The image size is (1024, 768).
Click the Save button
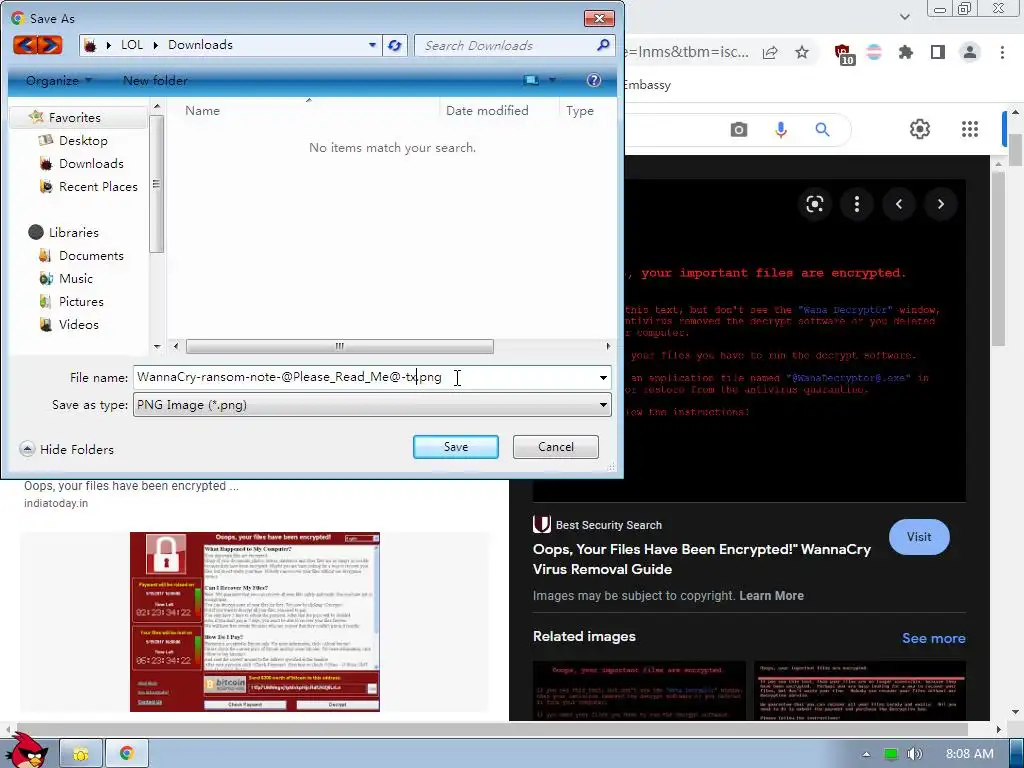pos(456,447)
